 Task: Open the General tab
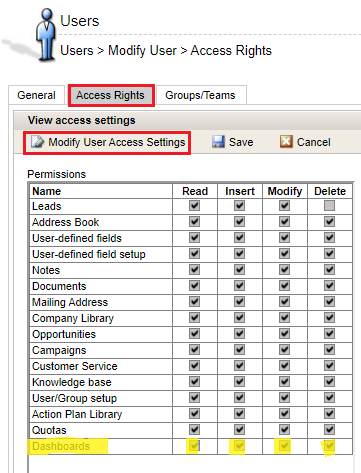coord(36,95)
